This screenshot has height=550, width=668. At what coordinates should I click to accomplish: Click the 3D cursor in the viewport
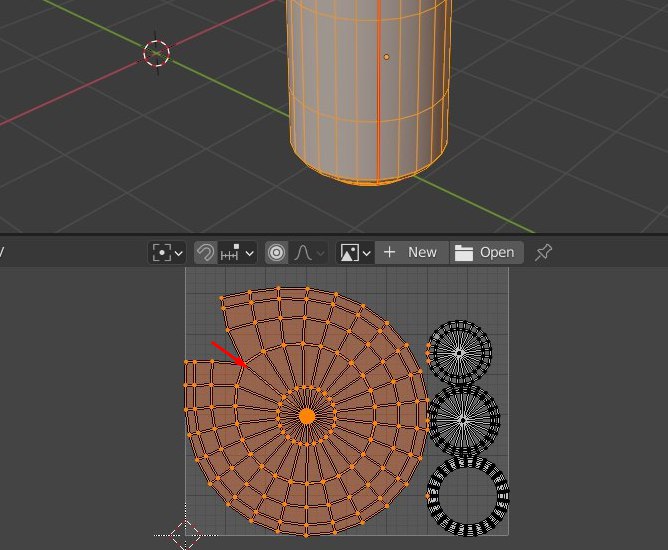[x=157, y=53]
